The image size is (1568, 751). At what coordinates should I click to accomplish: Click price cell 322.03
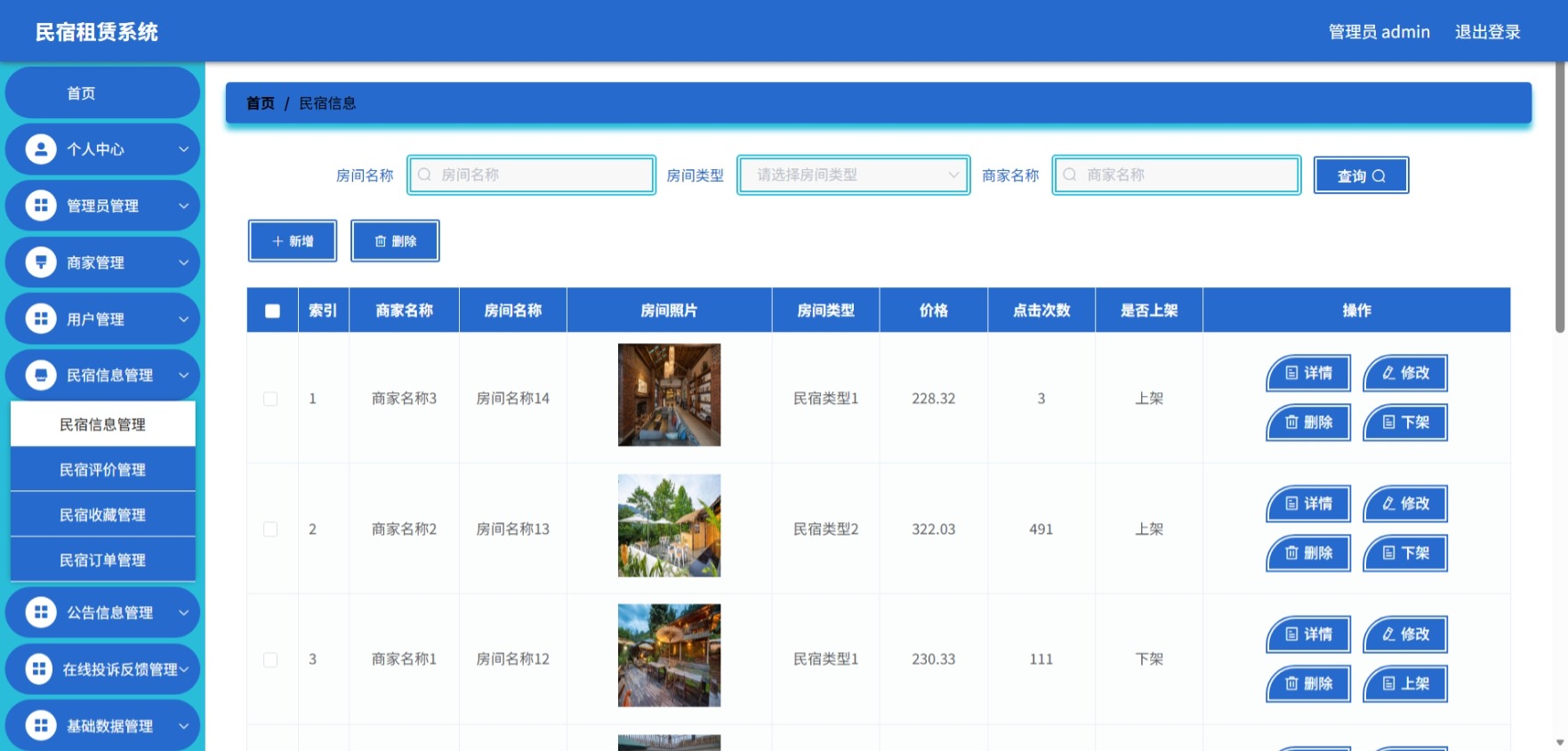point(933,529)
